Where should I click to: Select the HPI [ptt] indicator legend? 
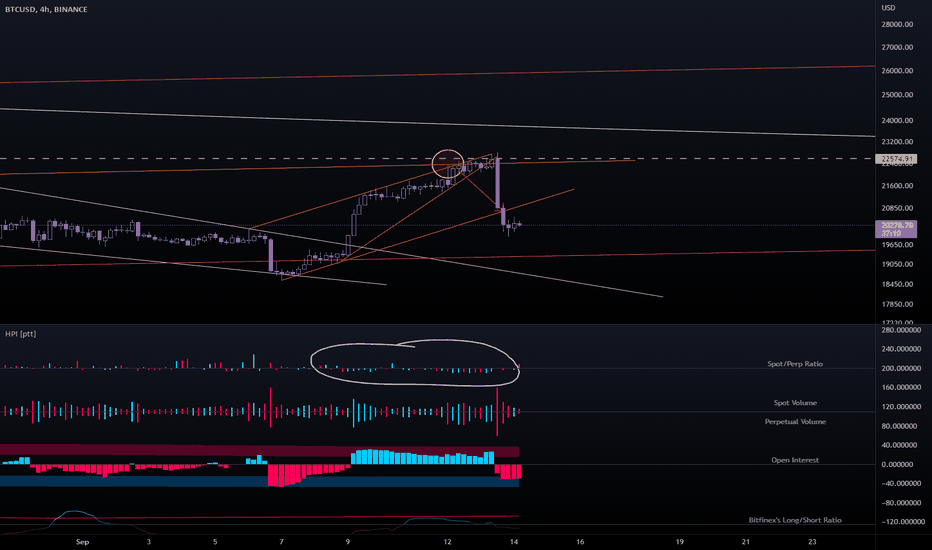coord(20,334)
